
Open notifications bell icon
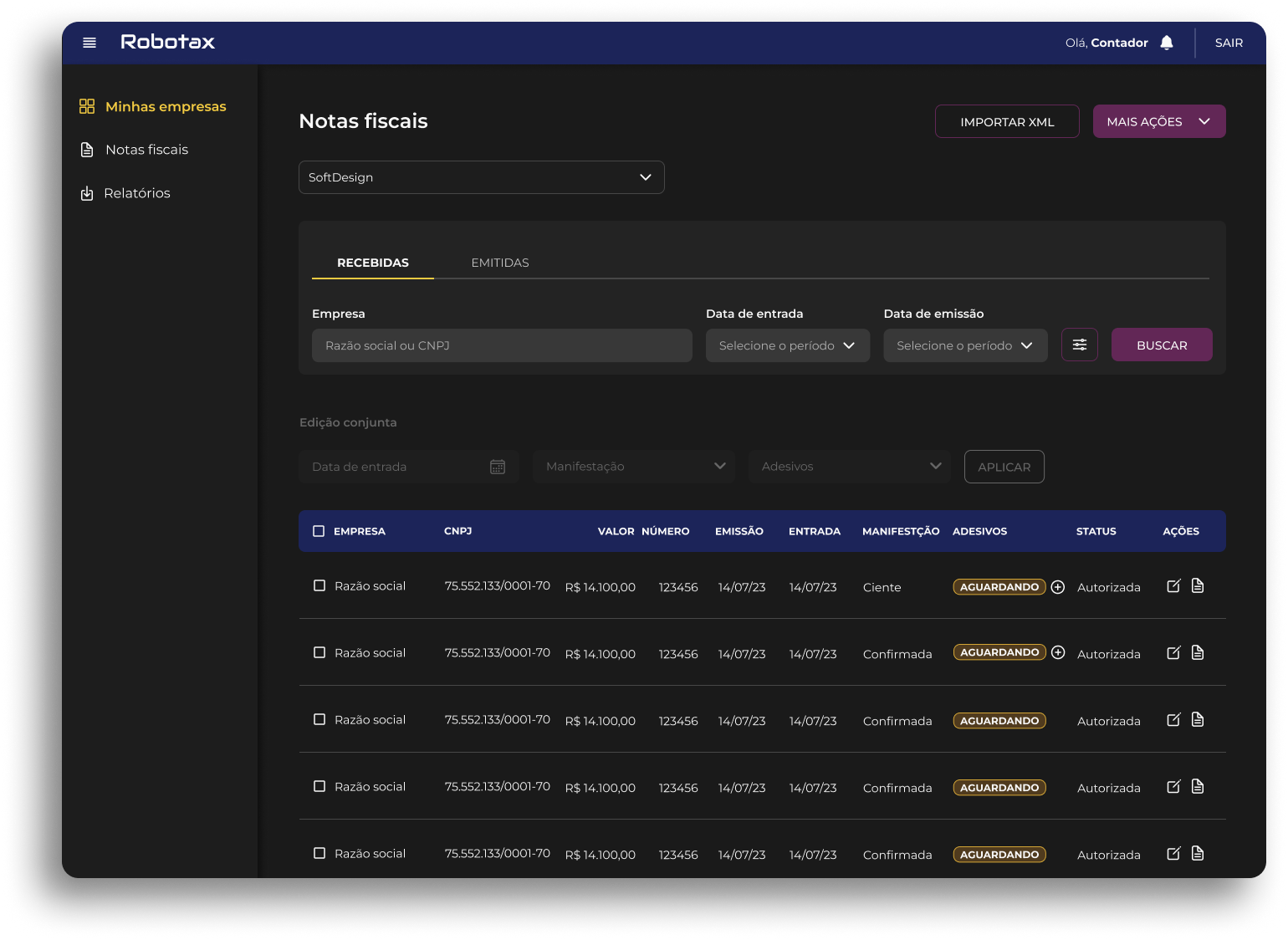[x=1167, y=43]
